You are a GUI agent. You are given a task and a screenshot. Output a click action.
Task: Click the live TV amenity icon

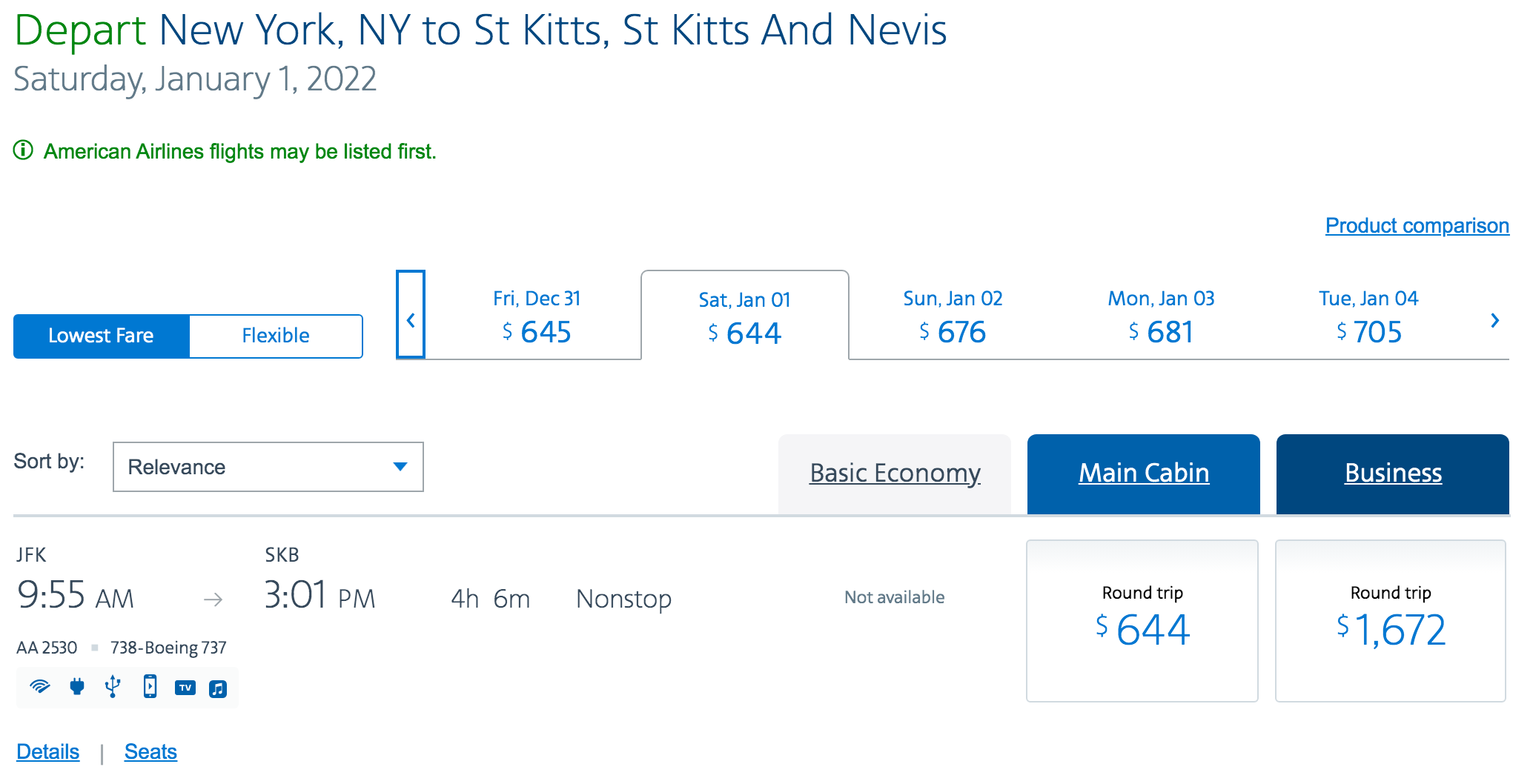coord(185,688)
